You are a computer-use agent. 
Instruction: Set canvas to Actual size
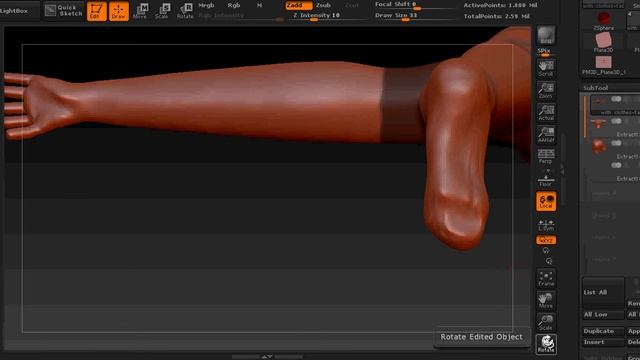click(546, 112)
